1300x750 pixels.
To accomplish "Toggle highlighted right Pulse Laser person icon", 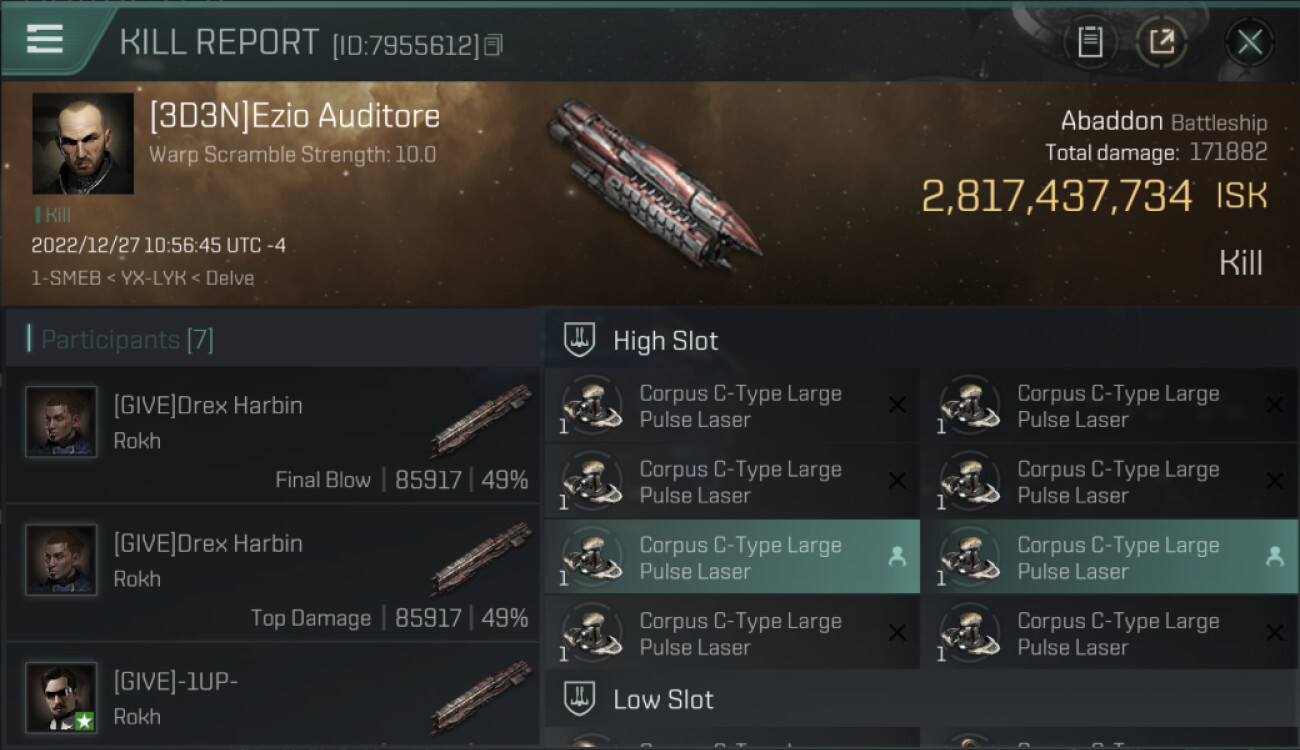I will (1274, 558).
